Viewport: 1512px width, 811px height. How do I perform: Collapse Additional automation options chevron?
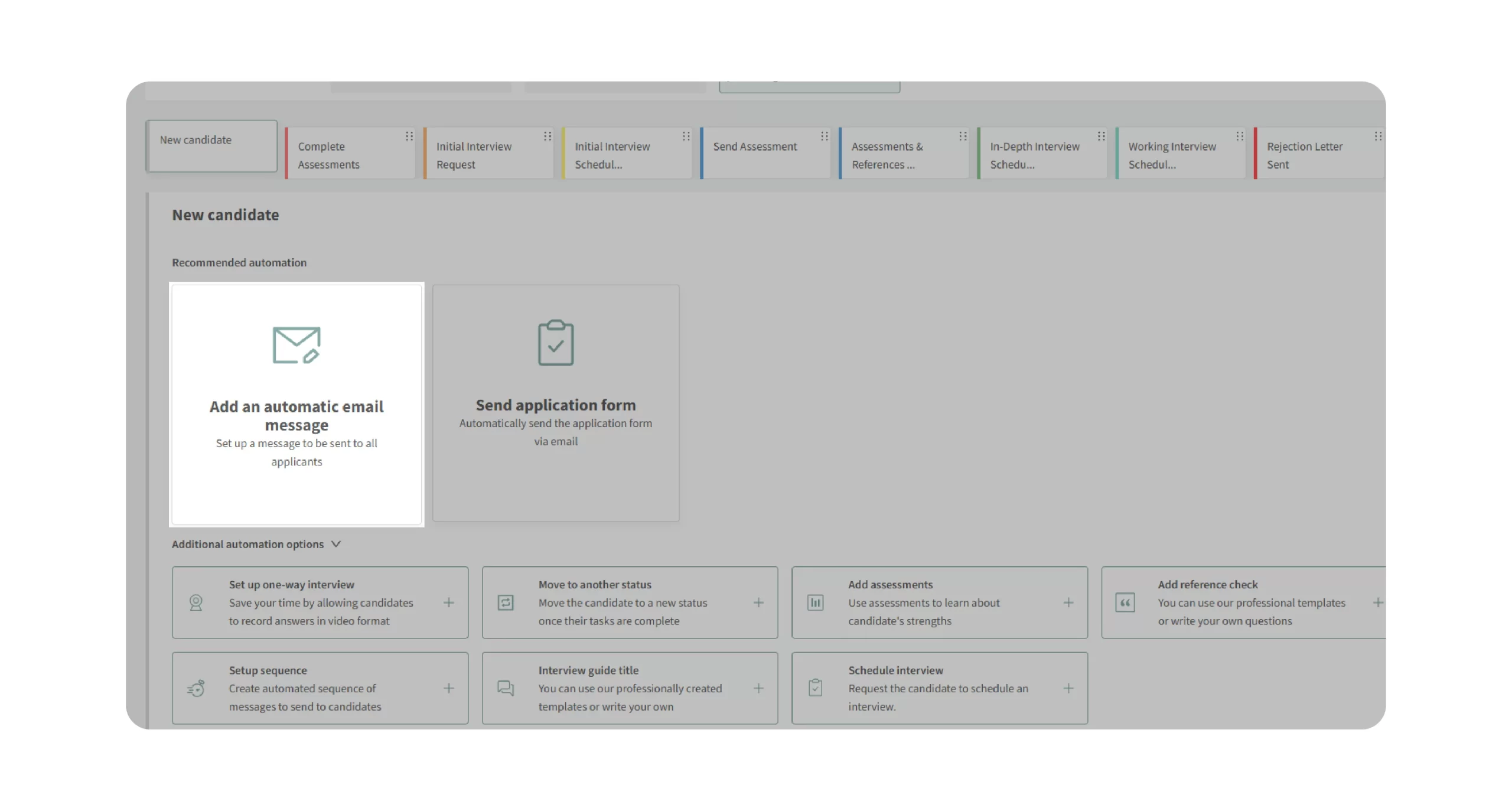pos(336,544)
